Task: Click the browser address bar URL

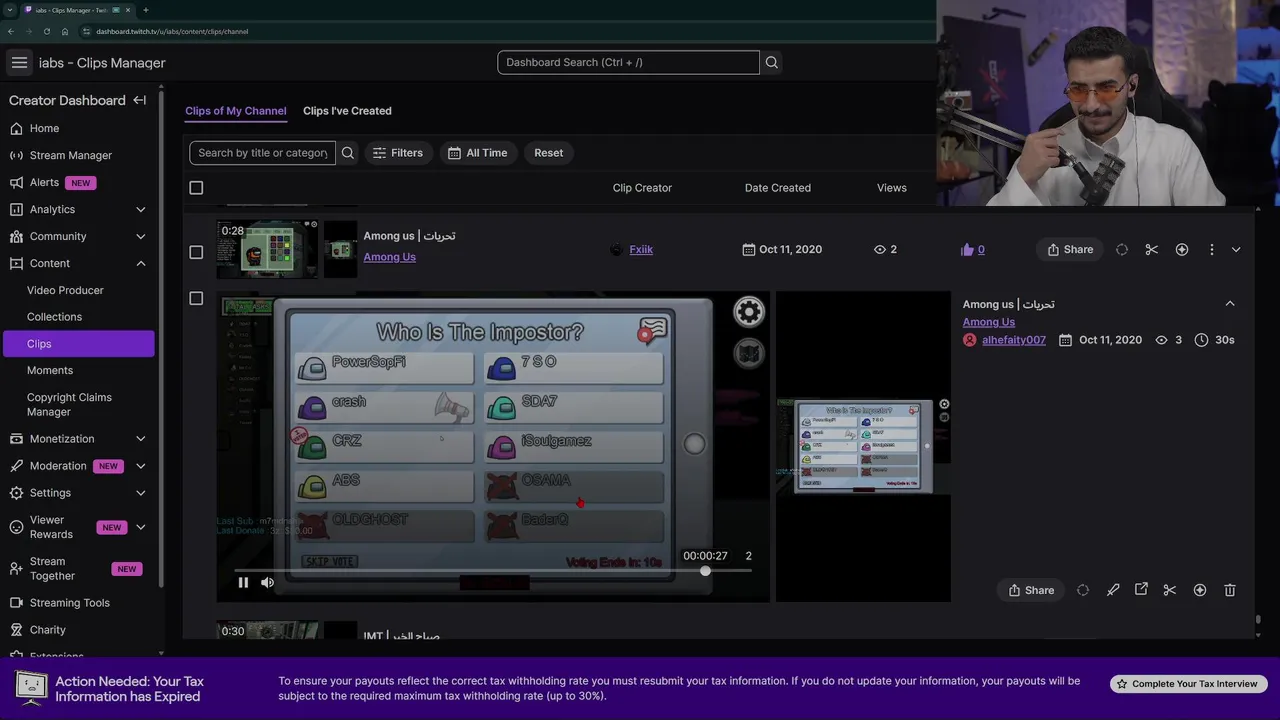Action: click(x=172, y=31)
